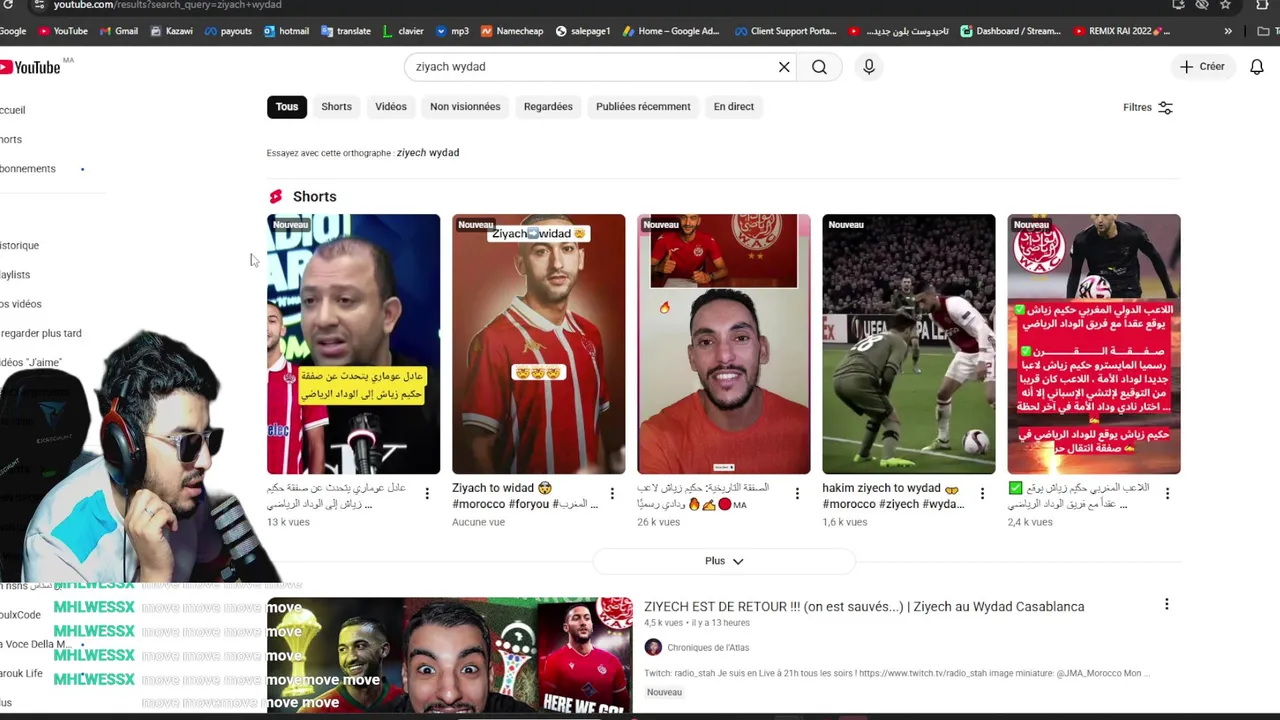Open the REMIX RAI 2022 bookmark
The width and height of the screenshot is (1280, 720).
point(1121,31)
